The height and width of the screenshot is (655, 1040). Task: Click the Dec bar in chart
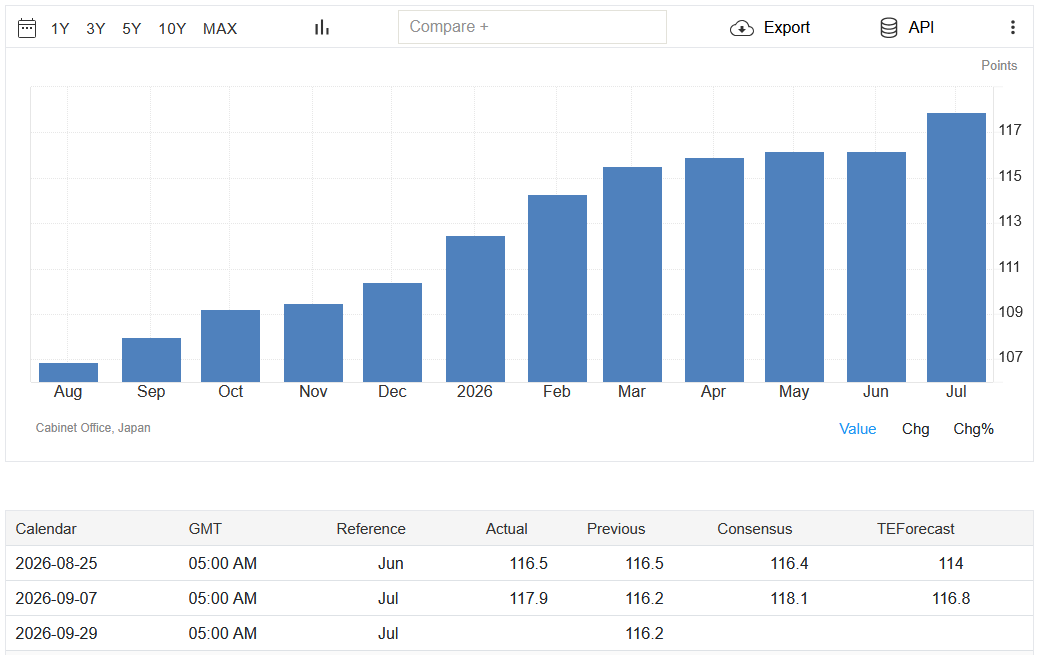[392, 332]
